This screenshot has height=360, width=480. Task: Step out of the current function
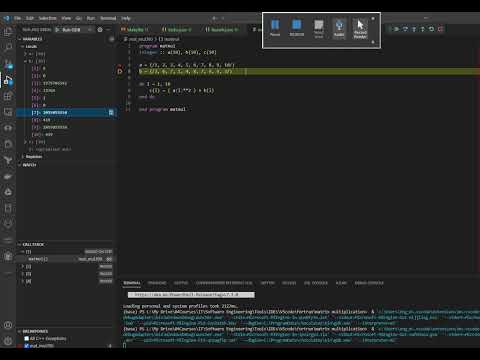tap(423, 29)
